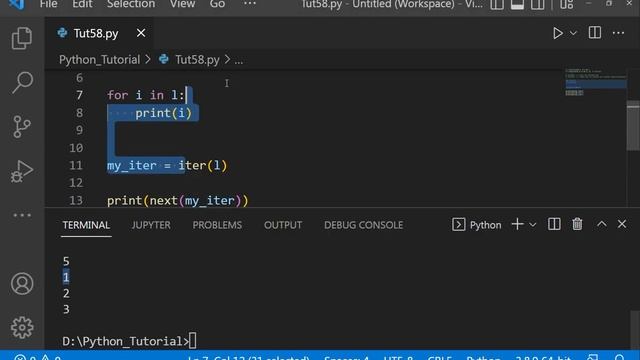Screen dimensions: 640x360
Task: Click 'iter(l)' call on line 11
Action: [202, 166]
